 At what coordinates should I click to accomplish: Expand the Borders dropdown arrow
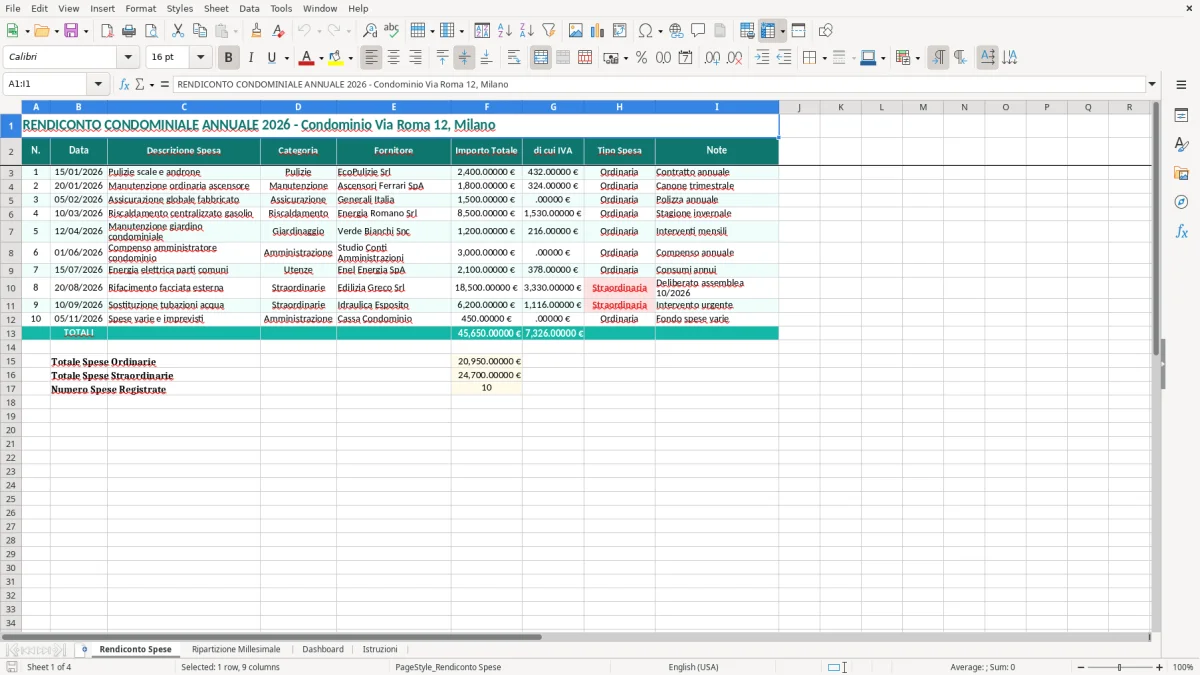[823, 58]
